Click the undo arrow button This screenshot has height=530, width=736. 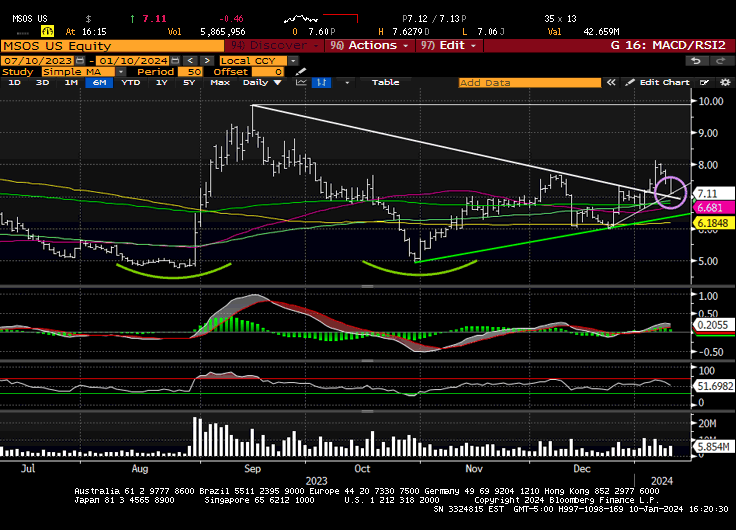pos(696,61)
